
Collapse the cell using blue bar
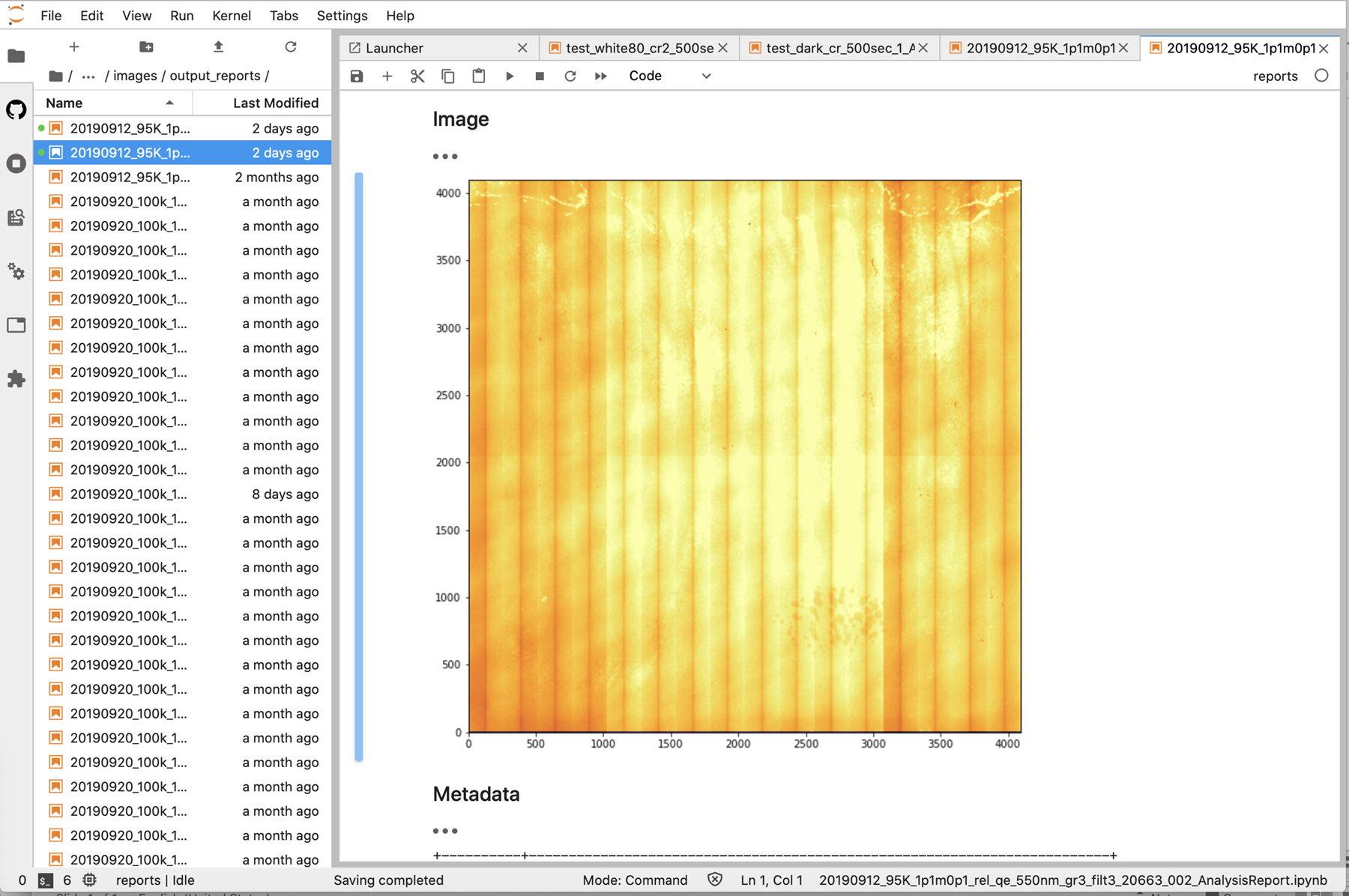359,466
